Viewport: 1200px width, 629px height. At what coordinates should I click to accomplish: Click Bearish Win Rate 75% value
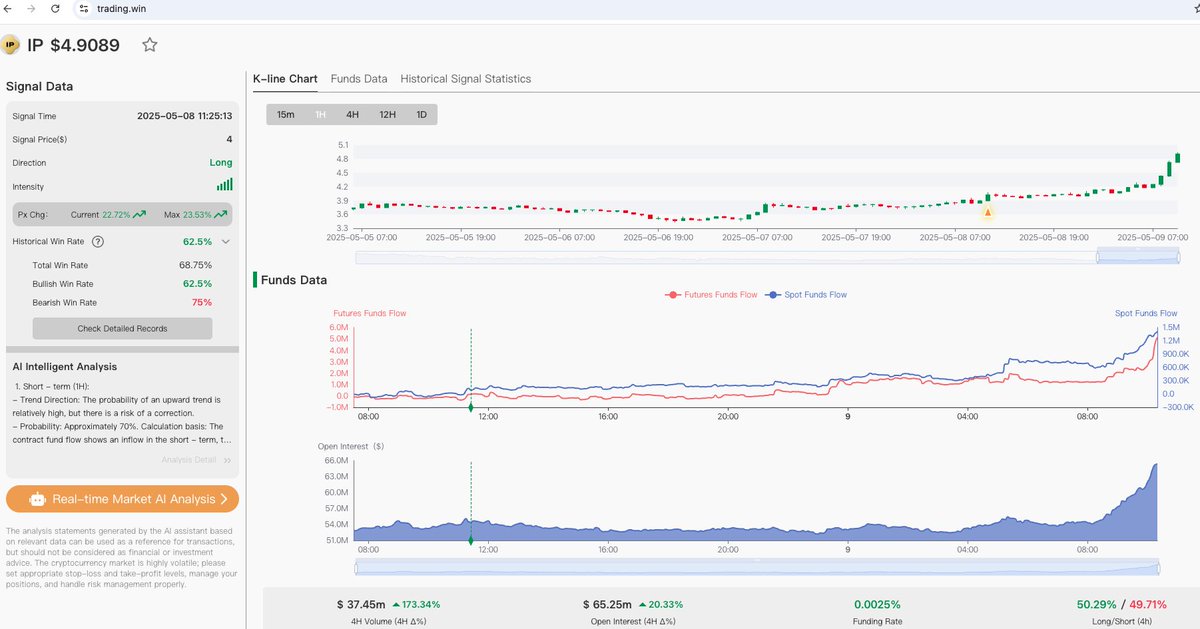tap(201, 302)
